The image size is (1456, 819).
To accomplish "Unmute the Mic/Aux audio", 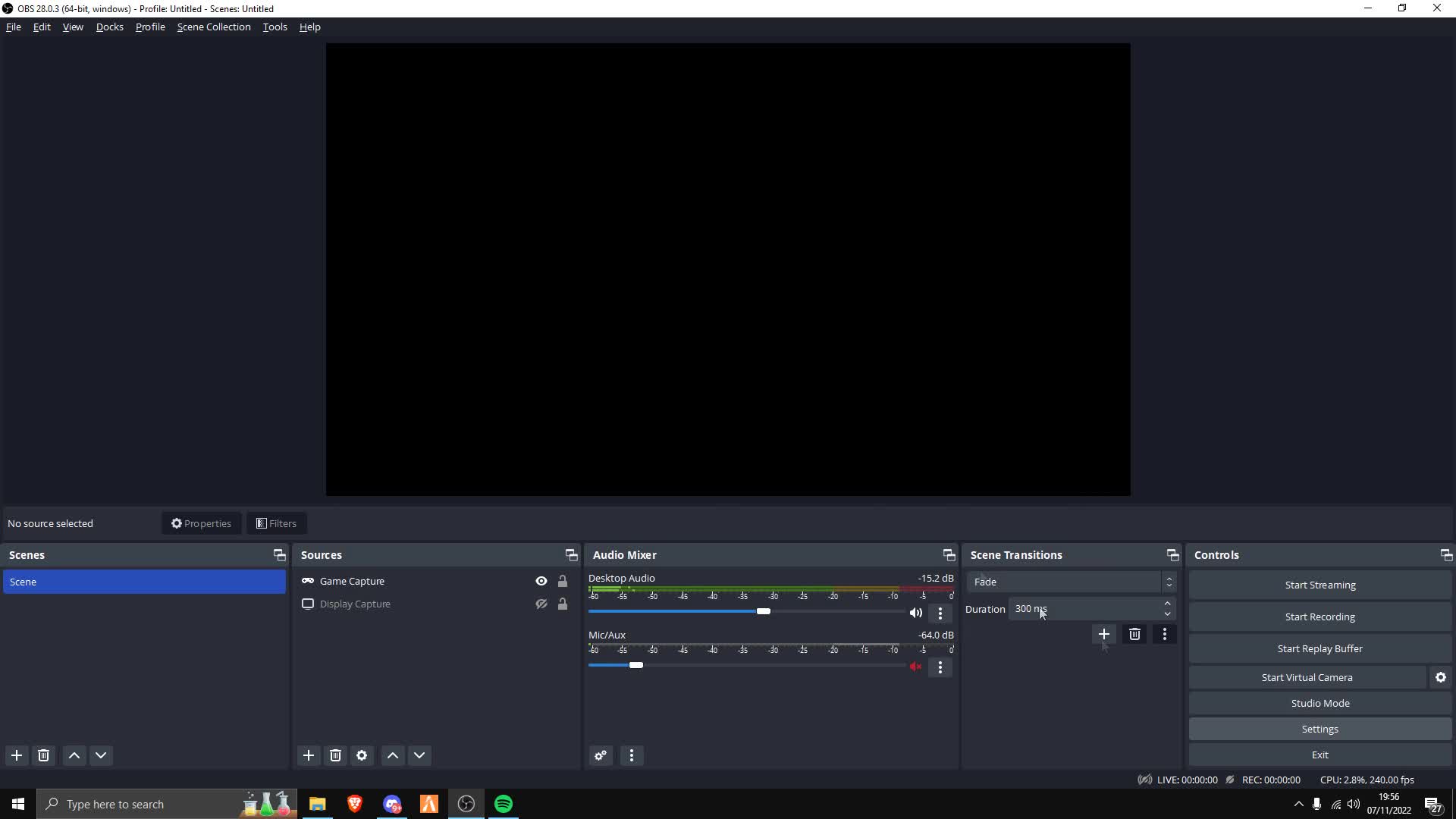I will [x=916, y=667].
